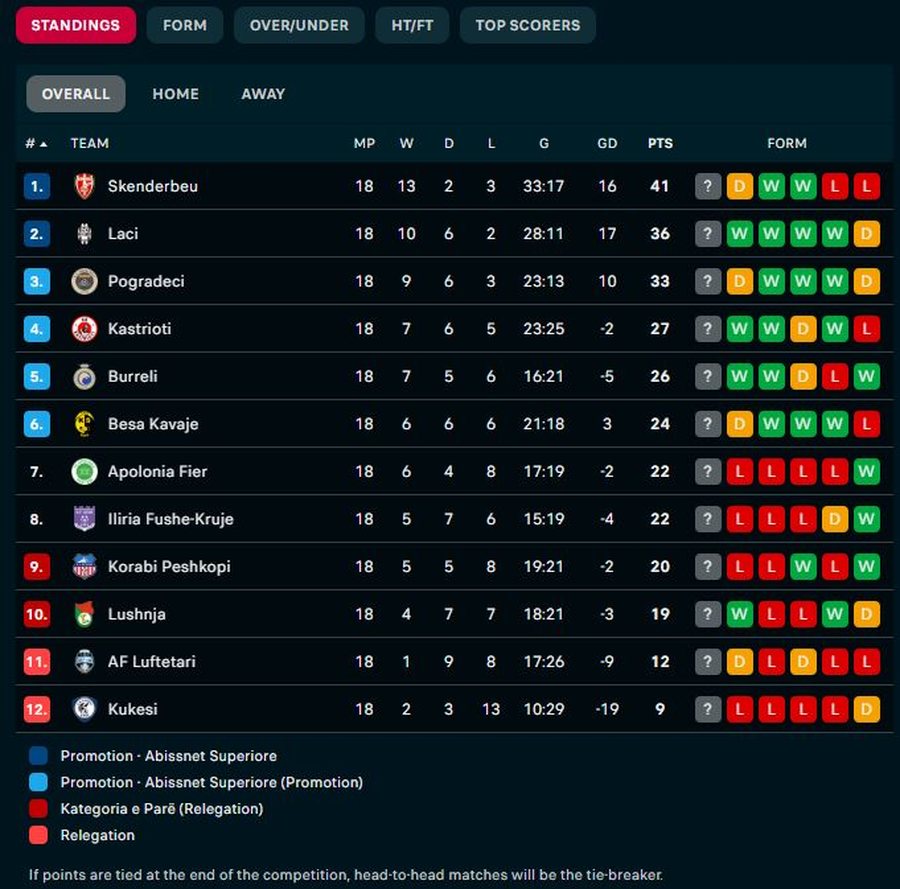Click the Apolonia Fier green badge
This screenshot has height=889, width=900.
(x=84, y=471)
